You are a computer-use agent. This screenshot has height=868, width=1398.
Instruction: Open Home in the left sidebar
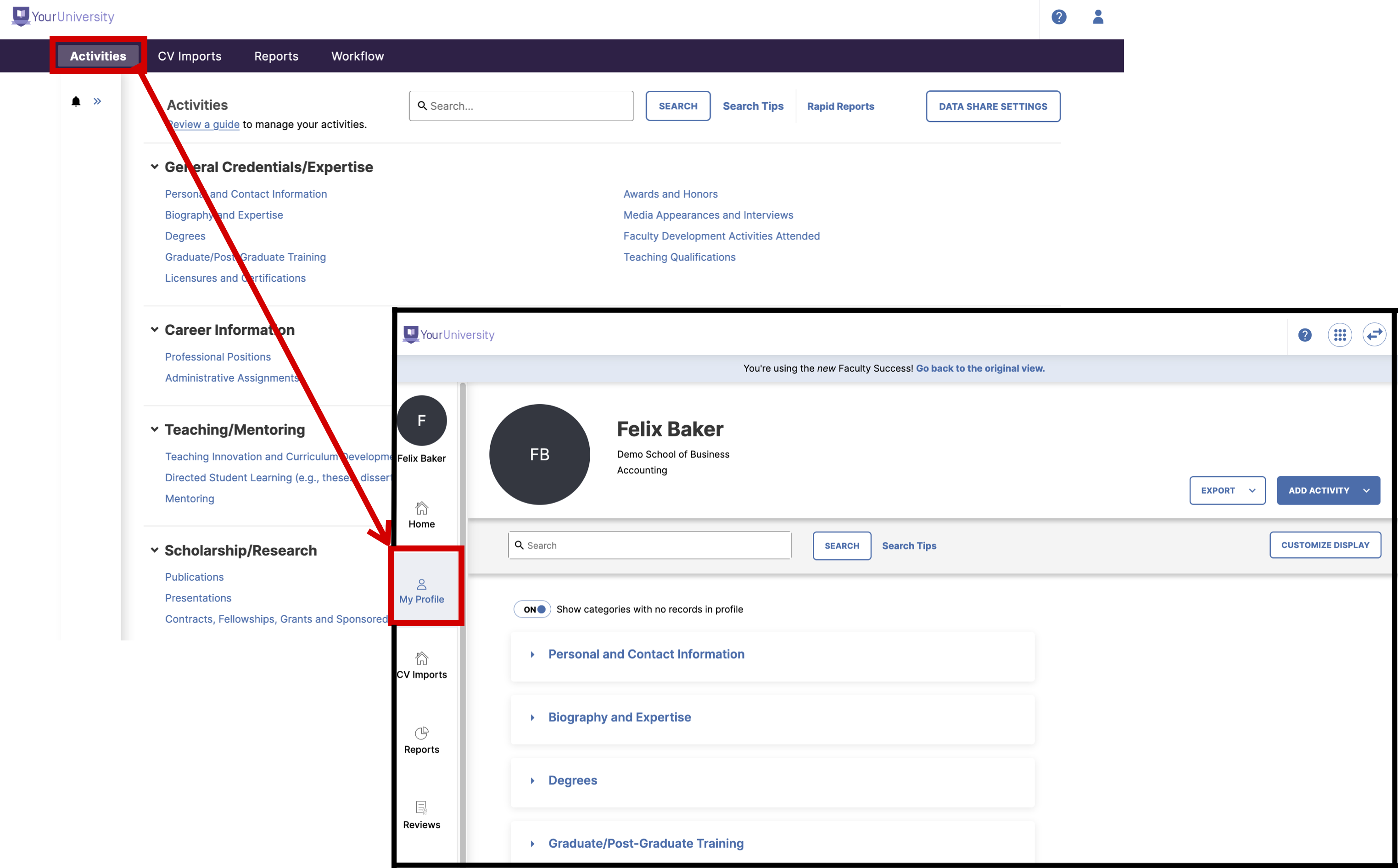(421, 515)
